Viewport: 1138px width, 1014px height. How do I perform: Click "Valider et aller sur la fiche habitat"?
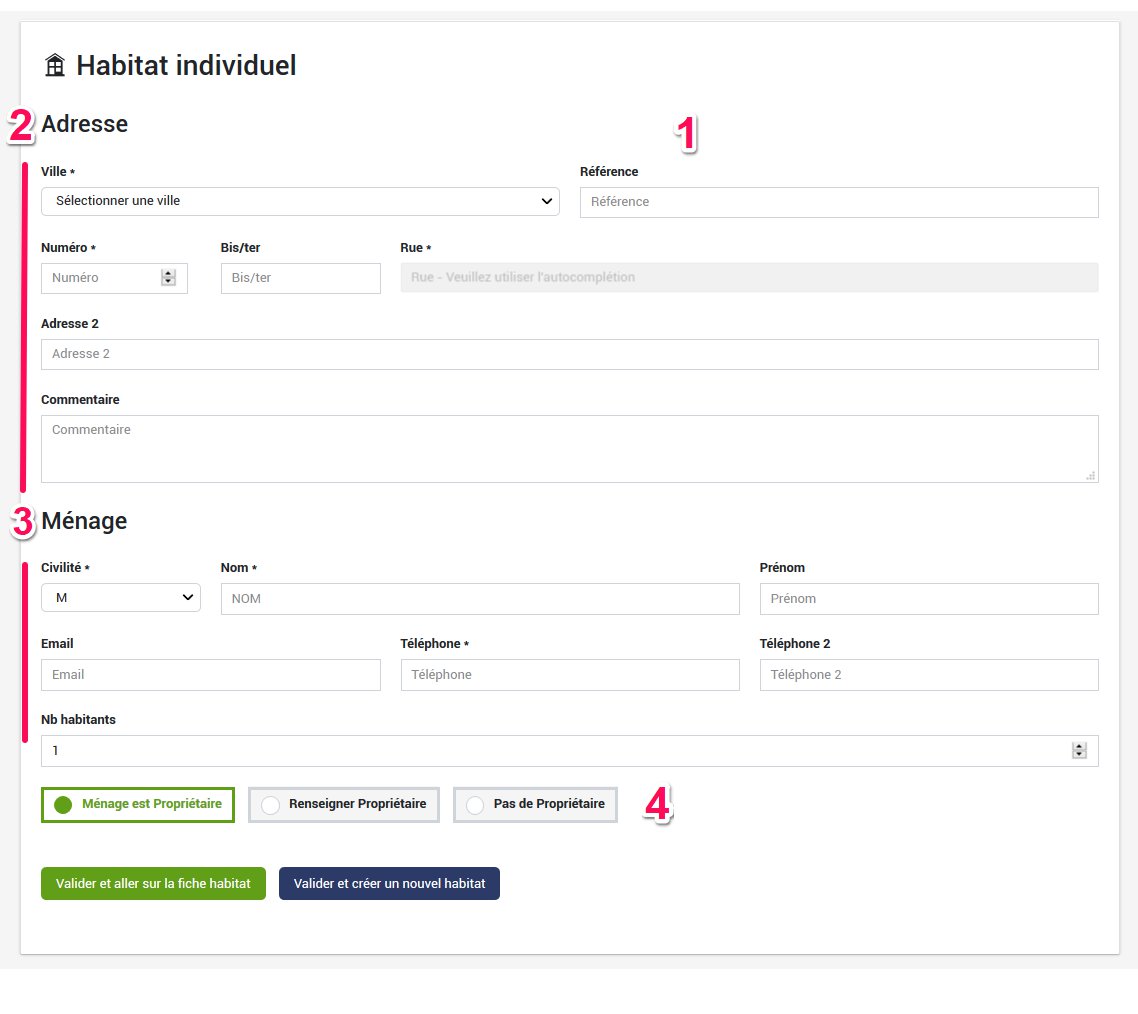click(152, 883)
